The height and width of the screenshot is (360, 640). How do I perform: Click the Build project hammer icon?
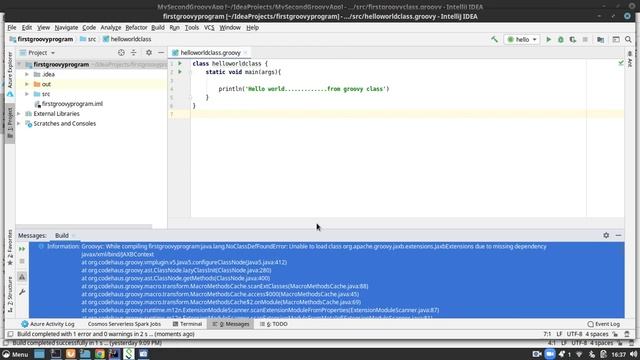[x=494, y=40]
